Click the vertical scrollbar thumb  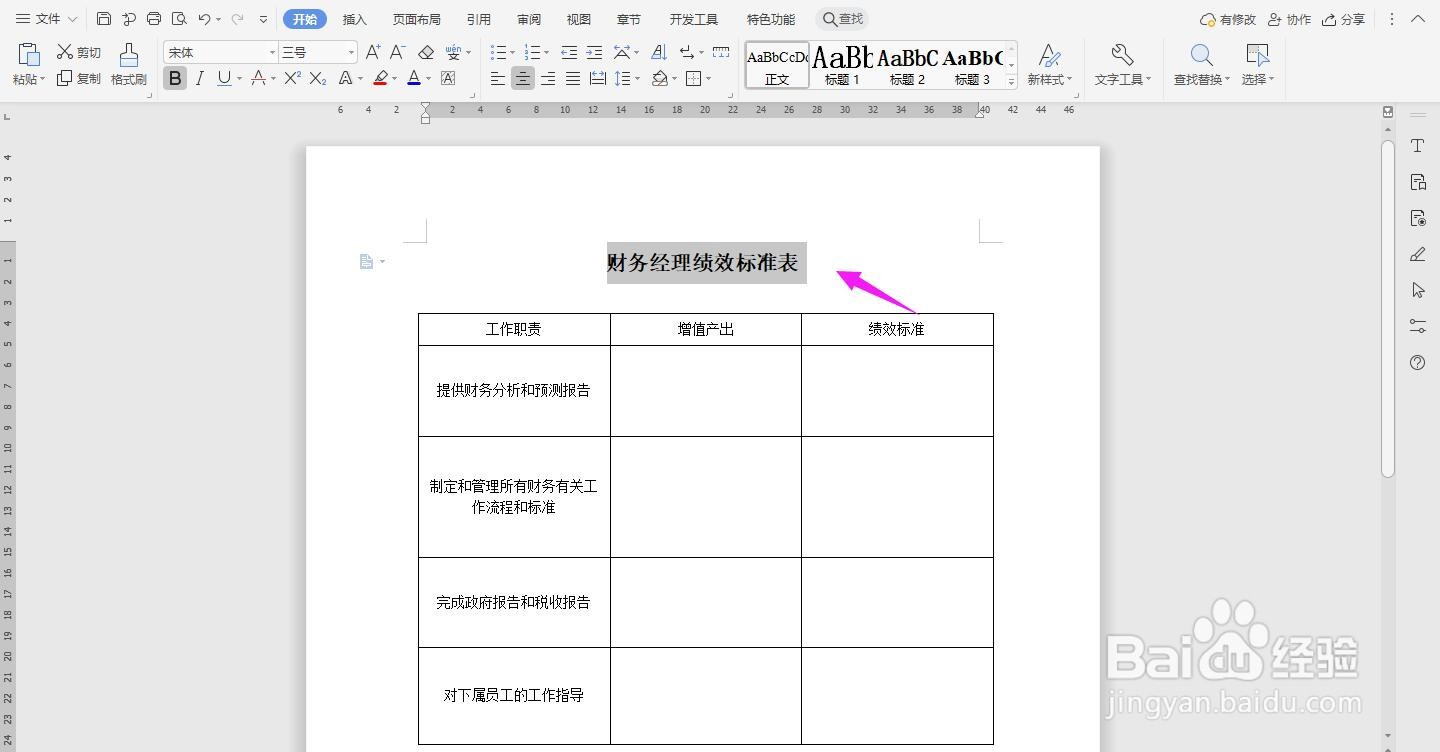click(1388, 308)
